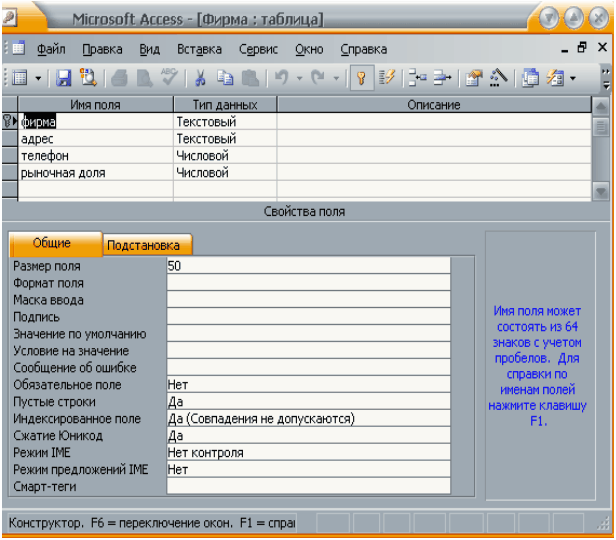Open the toolbar options chevron at far right

point(606,77)
